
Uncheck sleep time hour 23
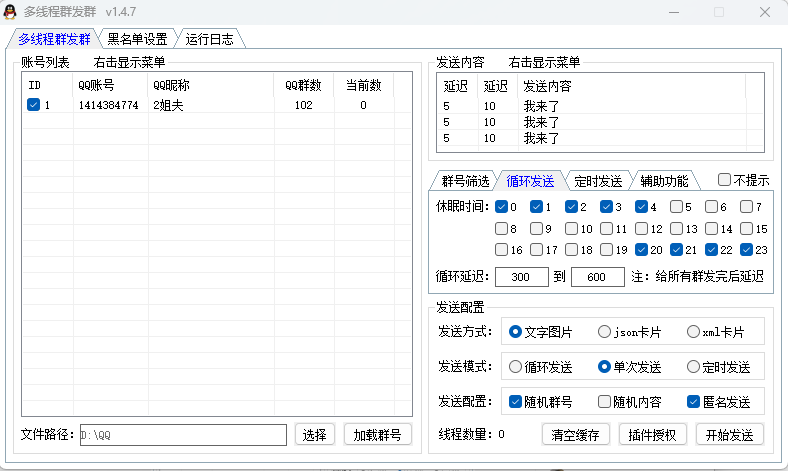pos(747,250)
